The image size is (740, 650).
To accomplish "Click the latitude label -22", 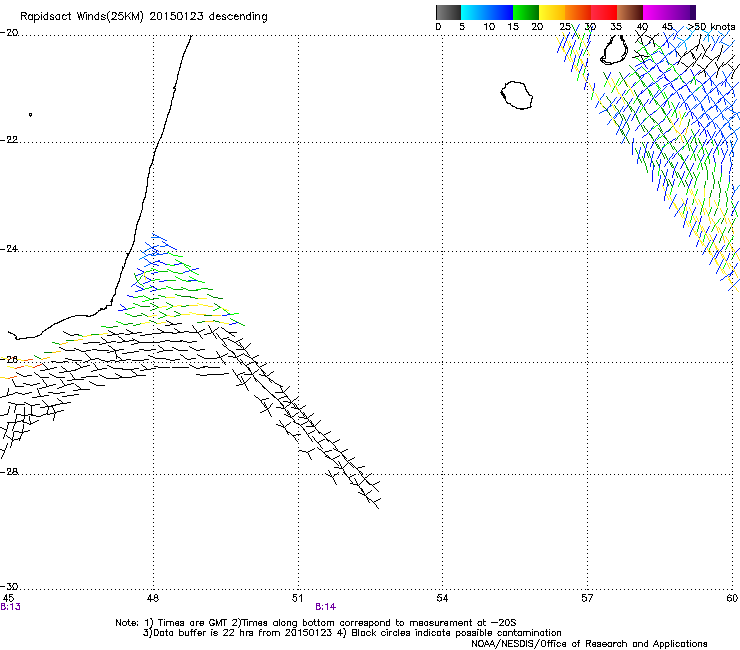I will (x=9, y=140).
